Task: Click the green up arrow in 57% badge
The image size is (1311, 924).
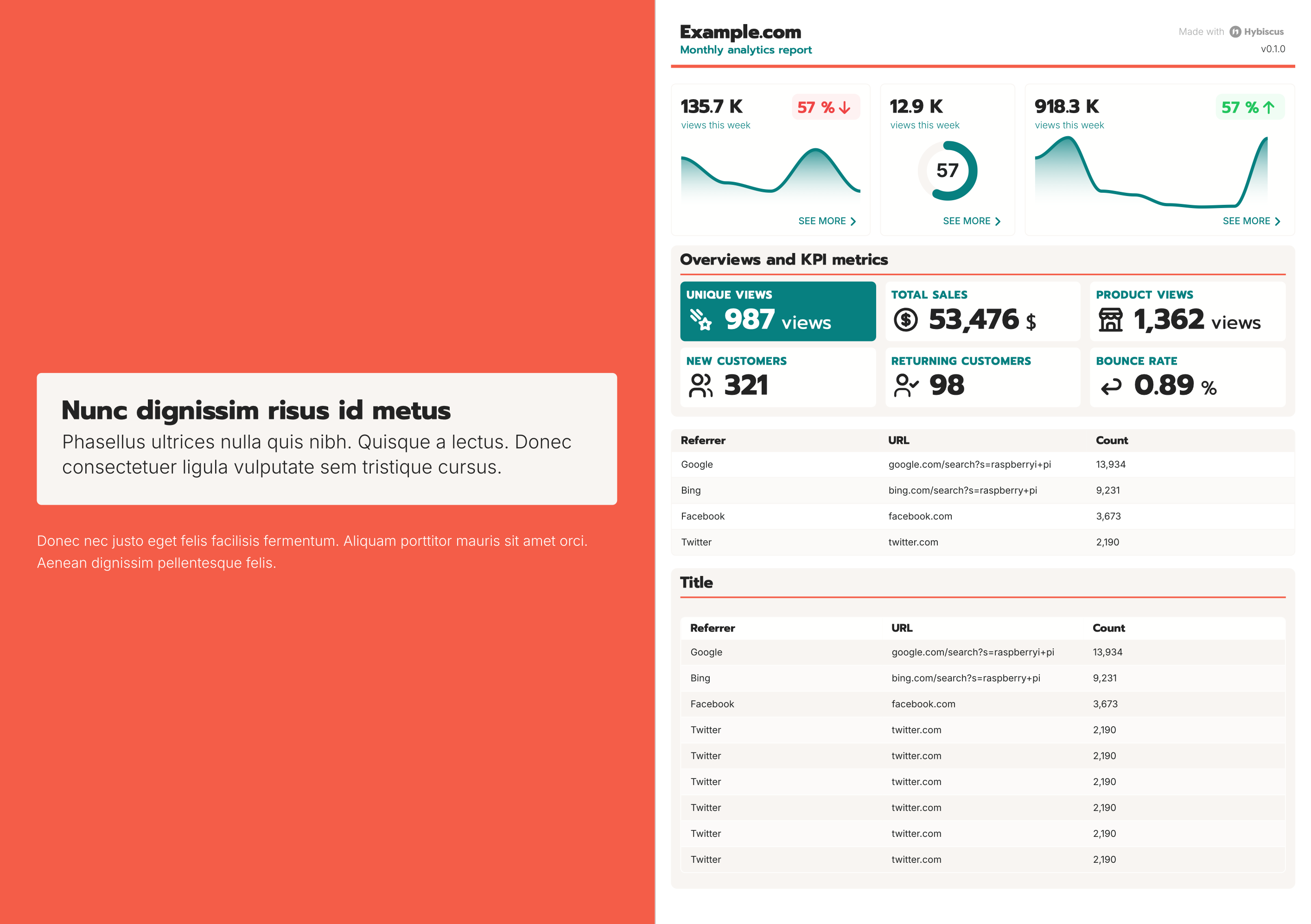Action: 1269,108
